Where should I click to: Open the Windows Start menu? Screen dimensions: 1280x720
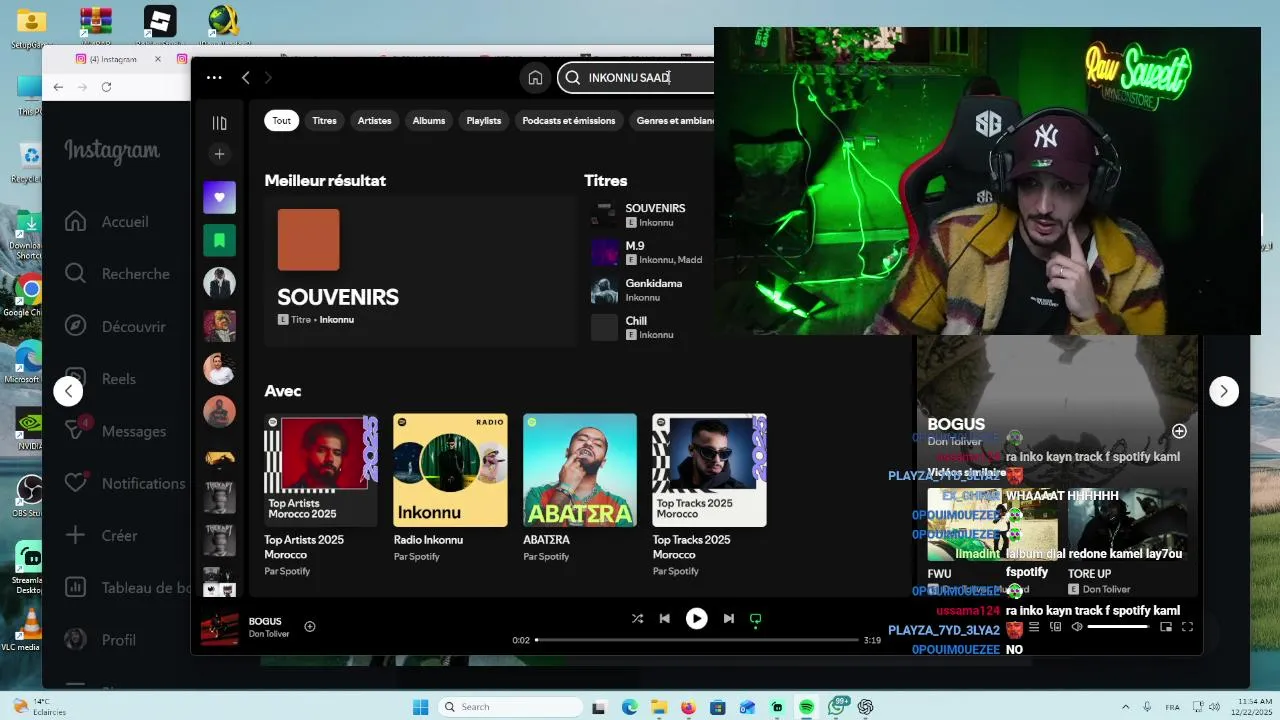pos(421,707)
